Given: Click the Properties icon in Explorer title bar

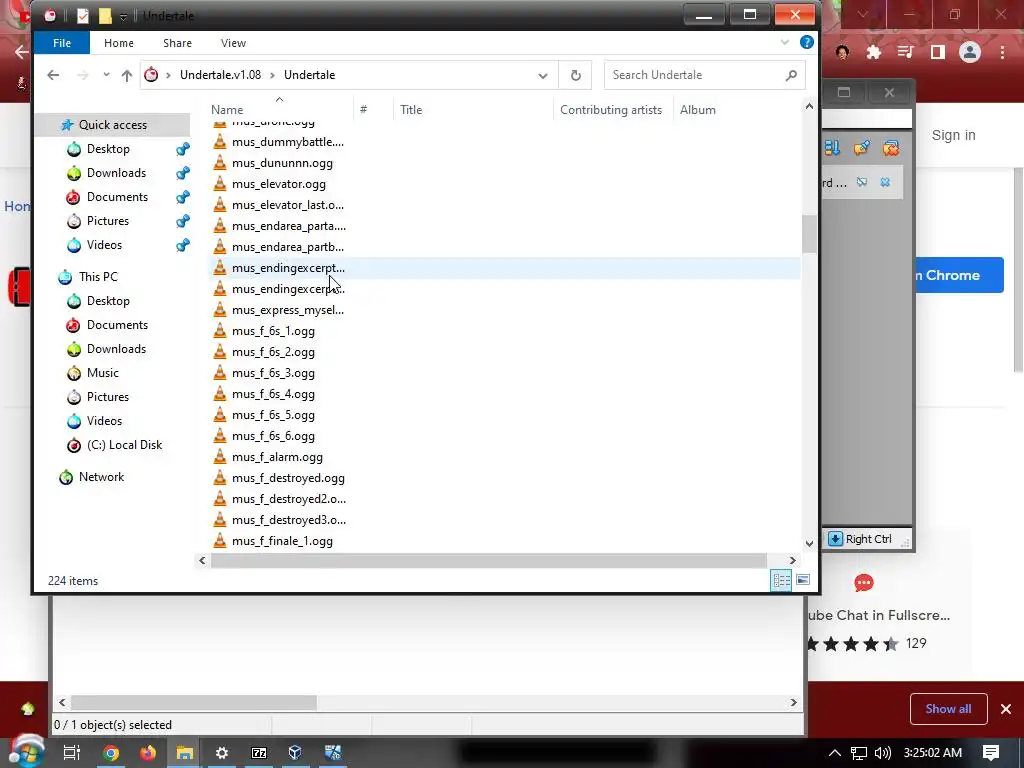Looking at the screenshot, I should point(82,16).
